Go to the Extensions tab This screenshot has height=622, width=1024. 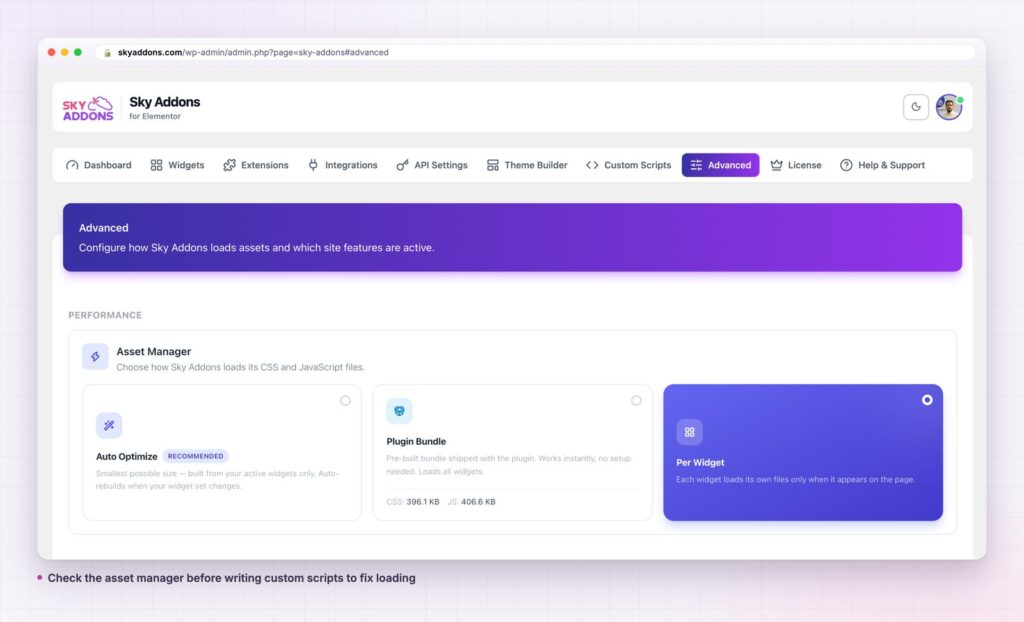tap(256, 165)
